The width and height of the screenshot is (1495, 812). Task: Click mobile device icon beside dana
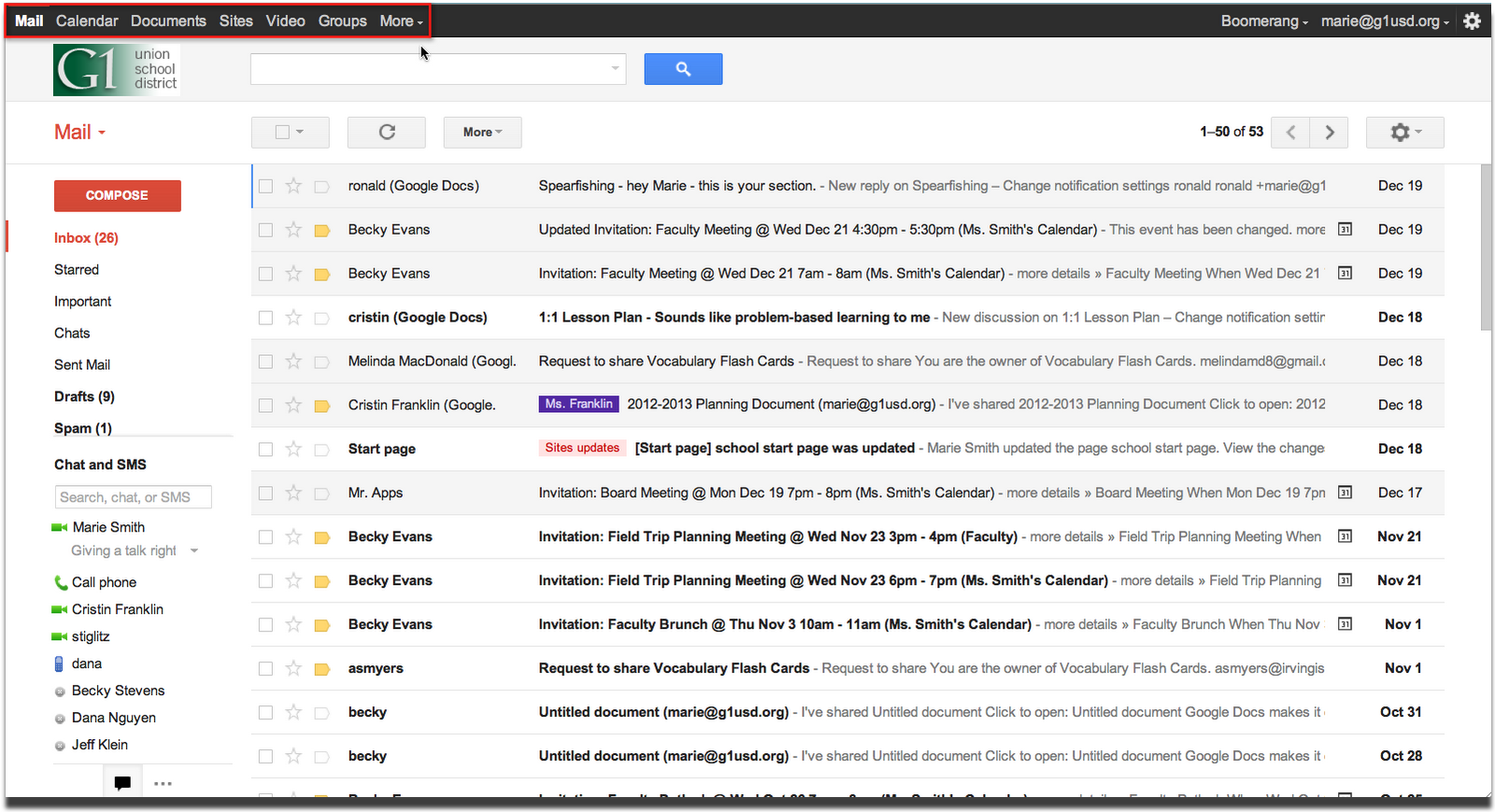(60, 663)
